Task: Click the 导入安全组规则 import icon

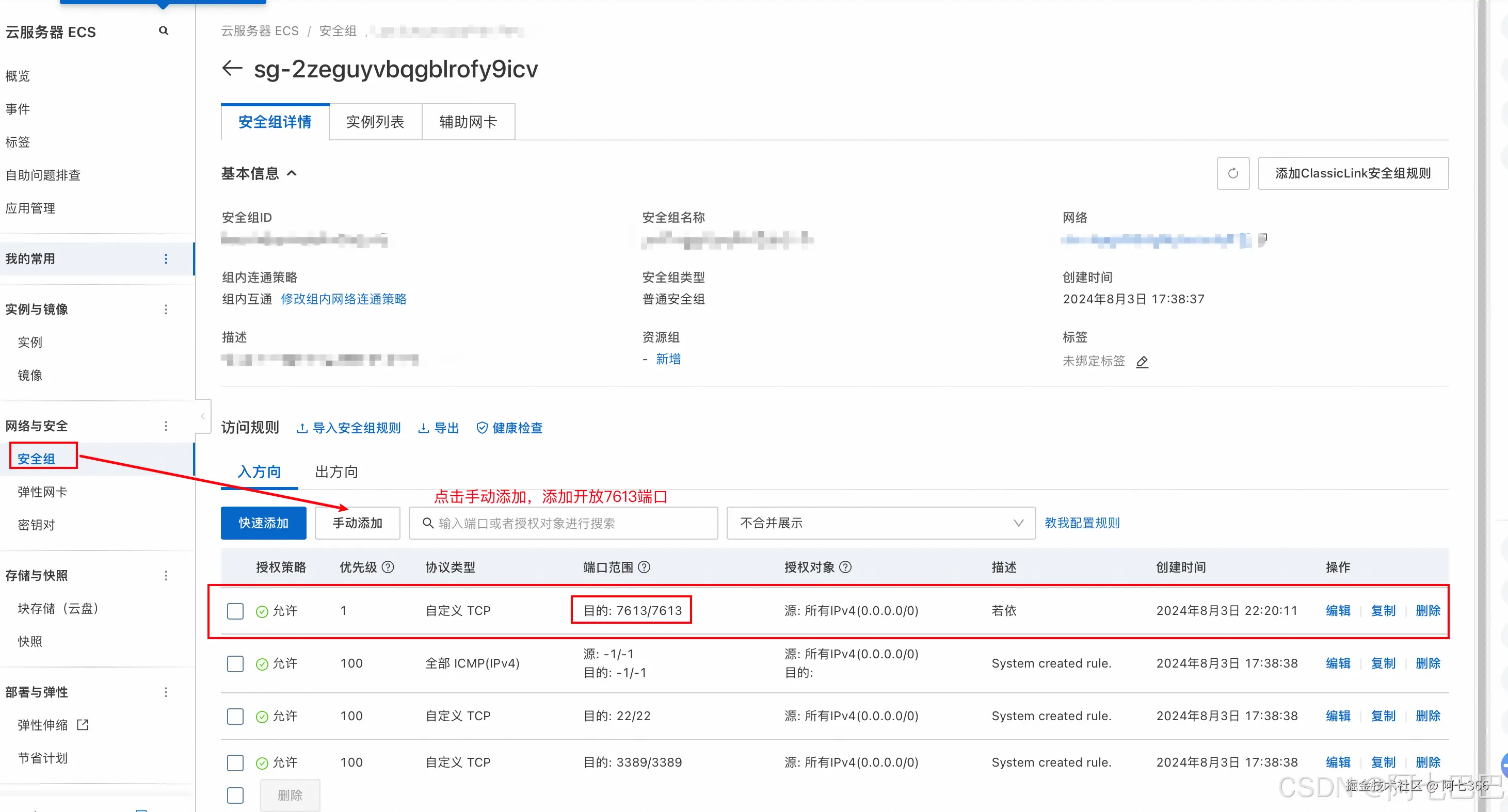Action: point(302,428)
